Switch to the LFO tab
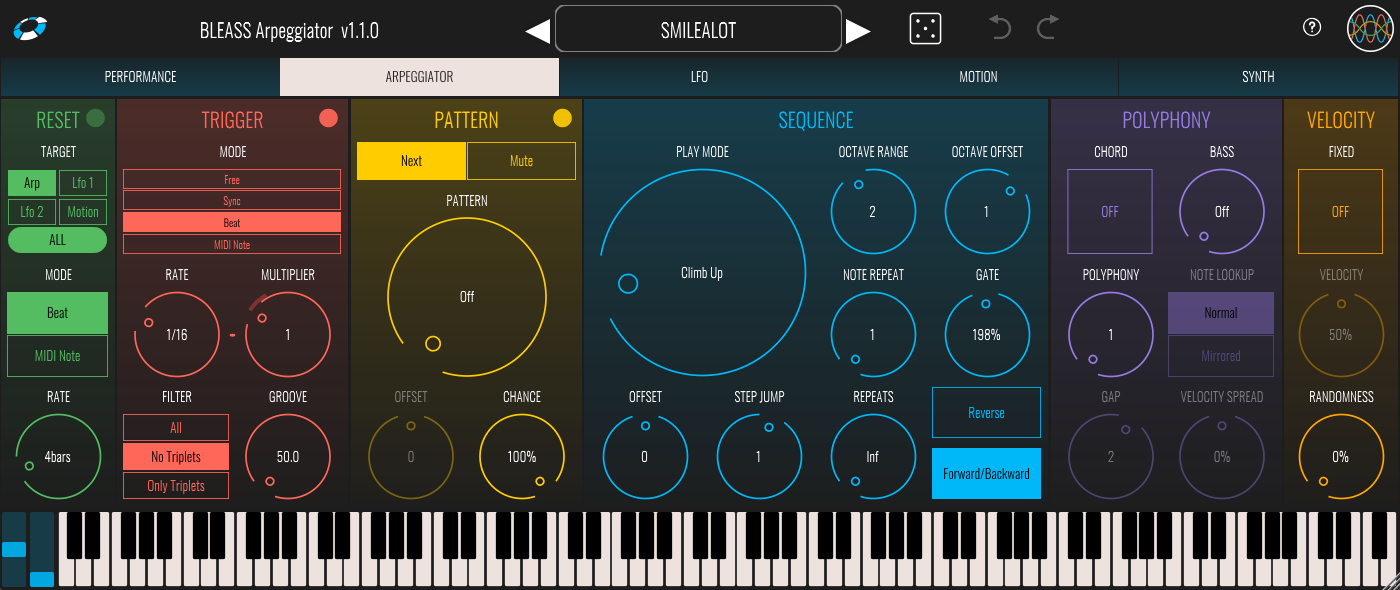 [x=699, y=77]
